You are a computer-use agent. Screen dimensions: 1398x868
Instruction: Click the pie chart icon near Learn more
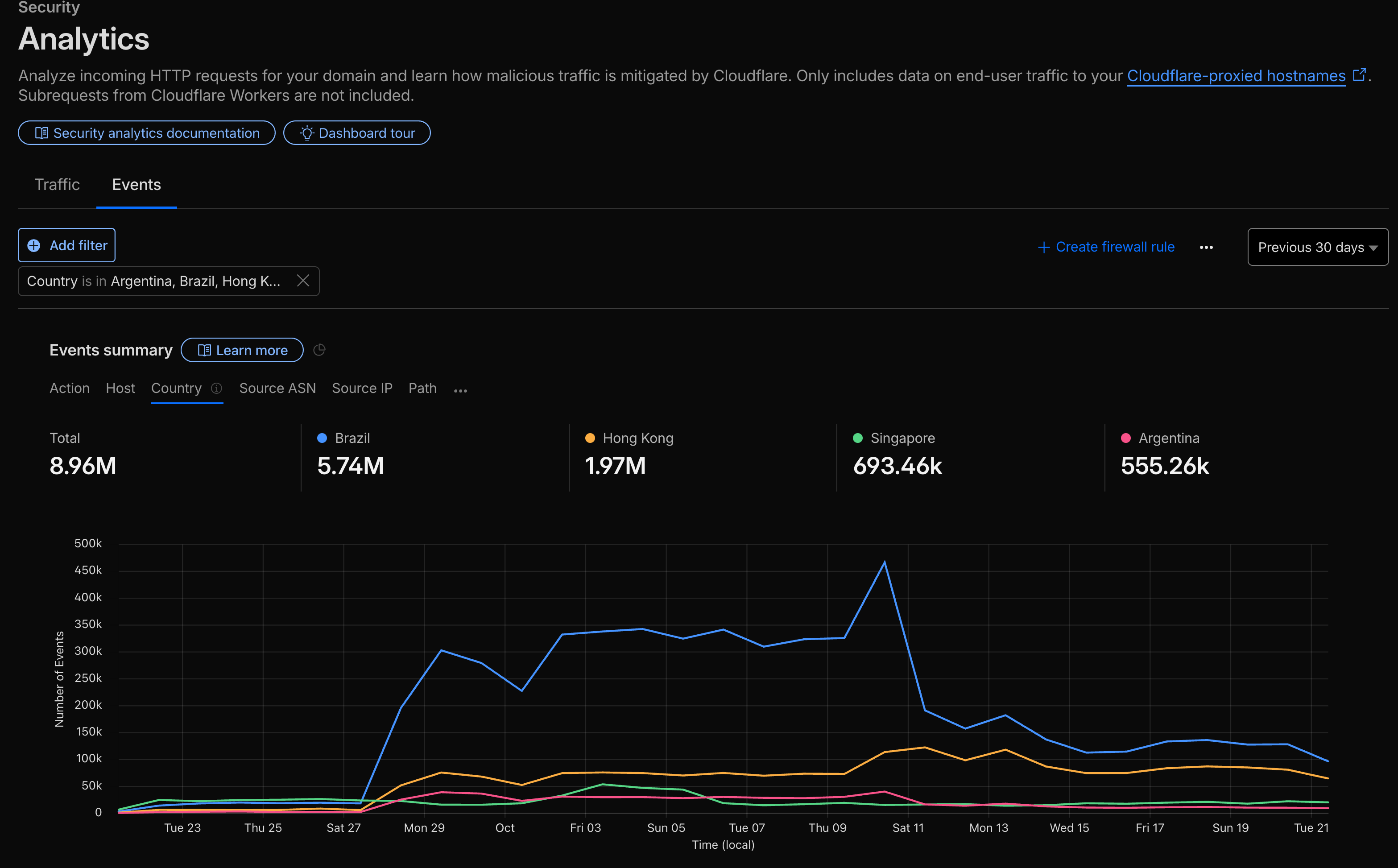[320, 350]
